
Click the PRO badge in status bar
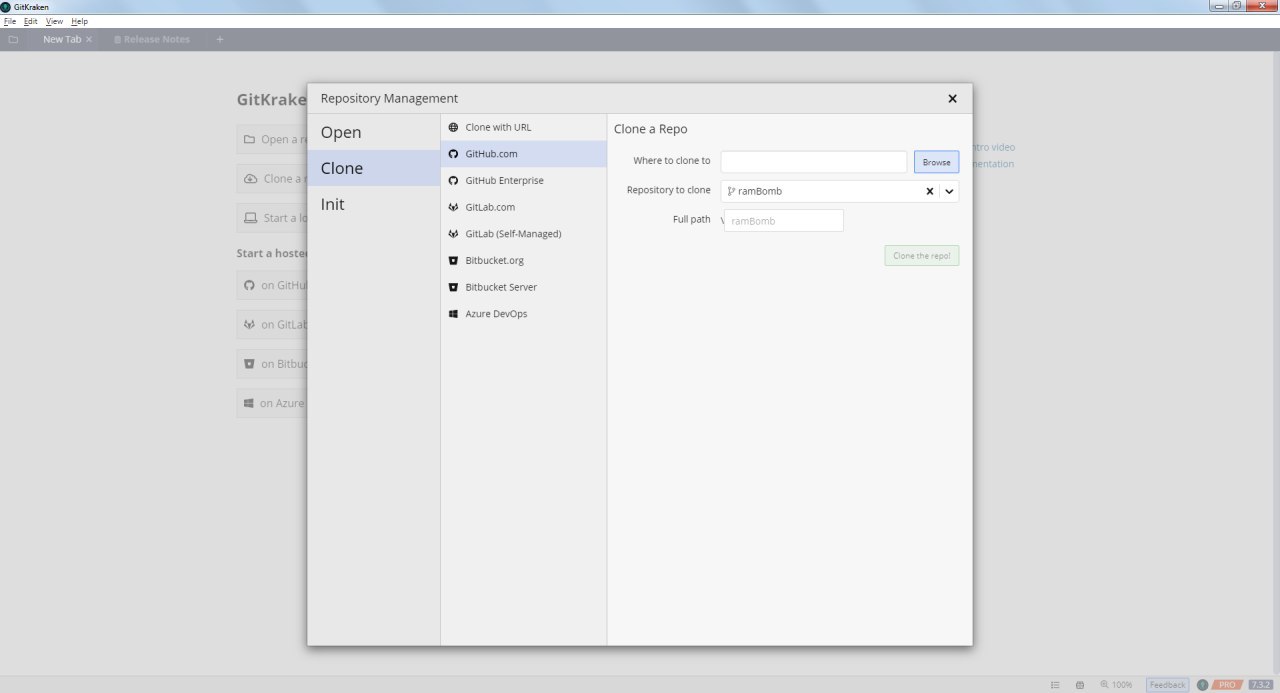point(1227,685)
